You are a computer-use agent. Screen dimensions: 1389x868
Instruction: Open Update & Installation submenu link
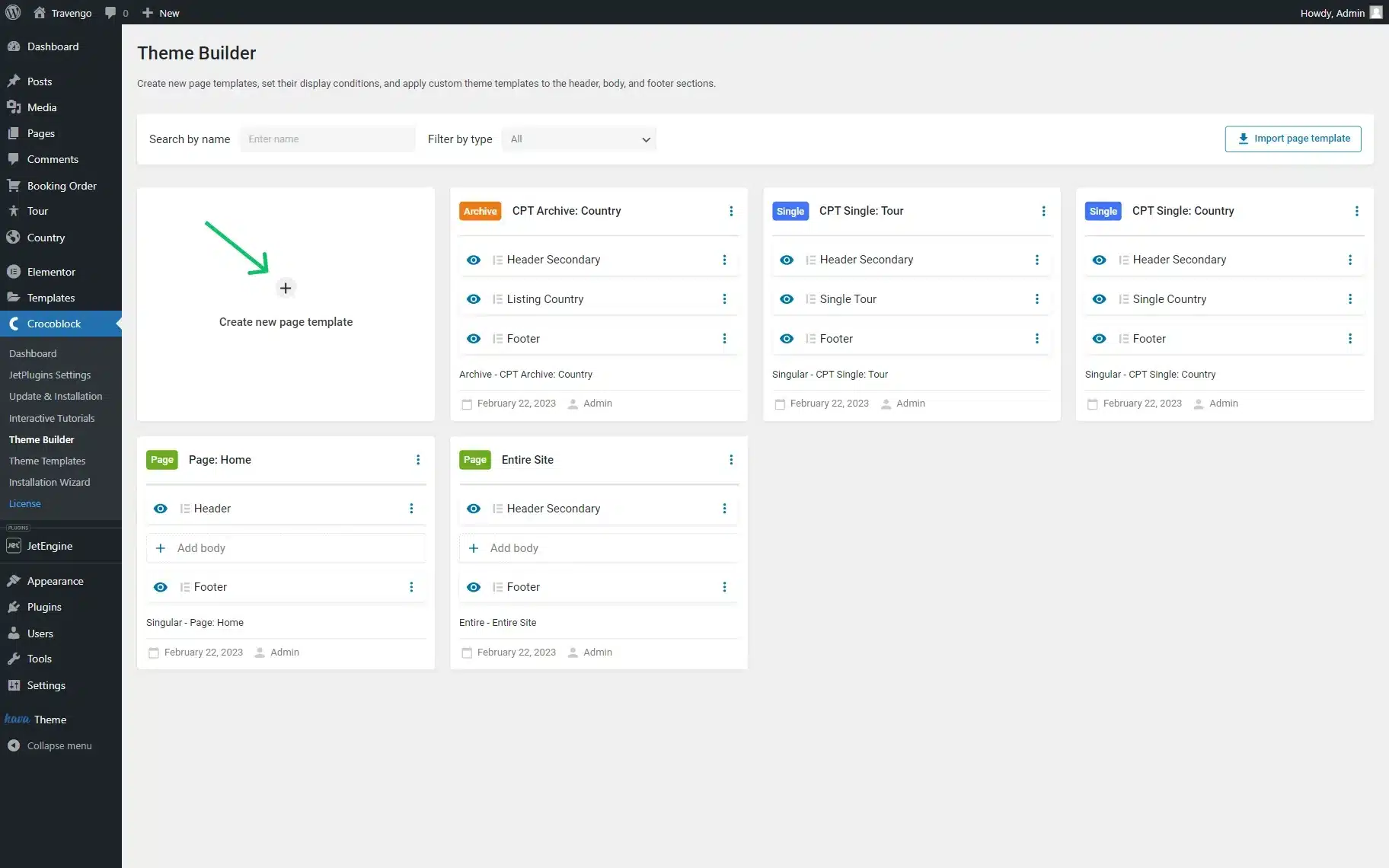tap(56, 396)
